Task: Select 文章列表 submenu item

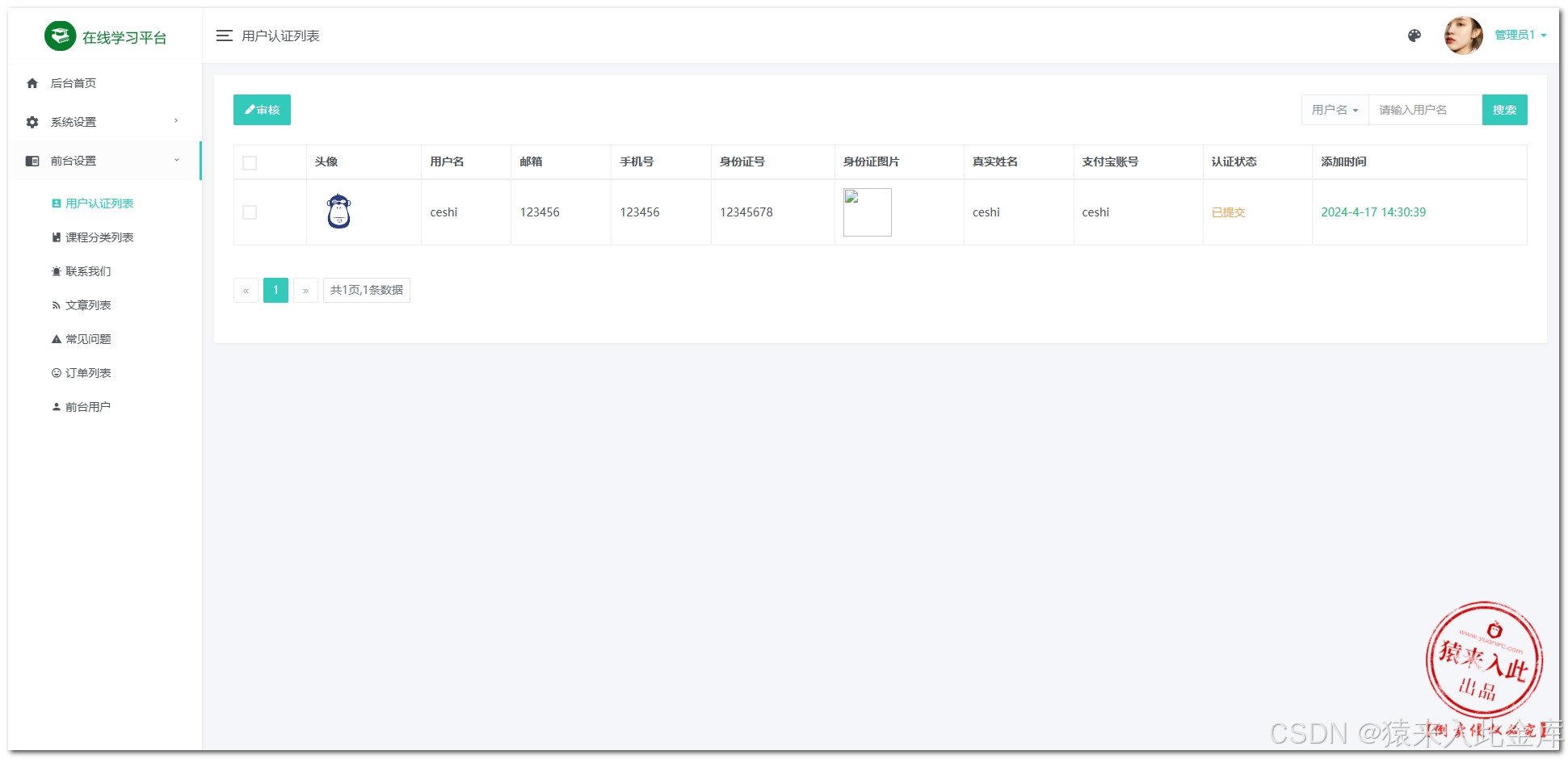Action: [x=88, y=305]
